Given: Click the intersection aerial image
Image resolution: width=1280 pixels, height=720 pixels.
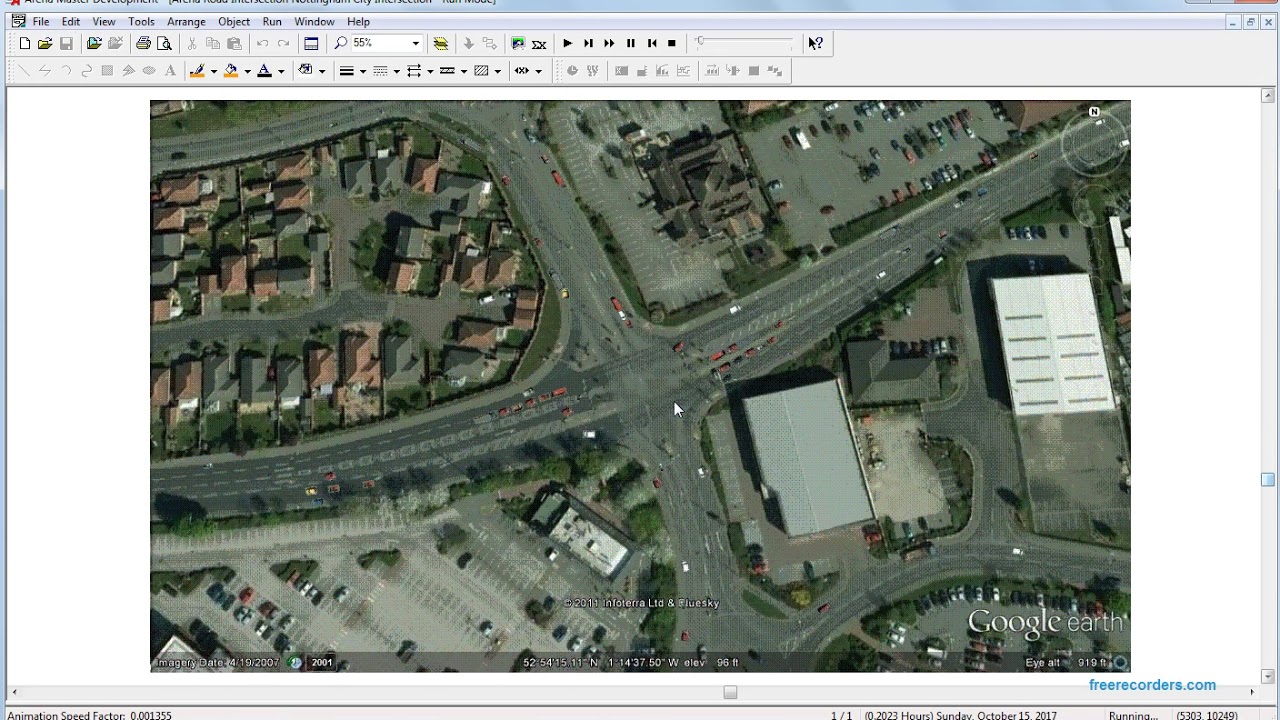Looking at the screenshot, I should pos(640,386).
